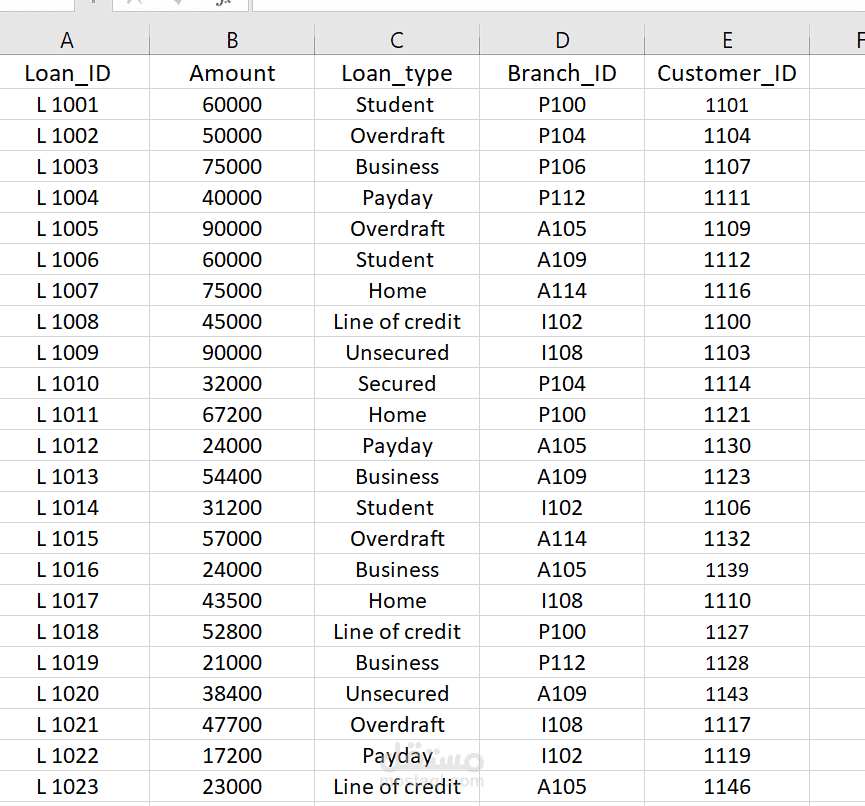Click the cell with amount 90000 for L 1005

[232, 228]
